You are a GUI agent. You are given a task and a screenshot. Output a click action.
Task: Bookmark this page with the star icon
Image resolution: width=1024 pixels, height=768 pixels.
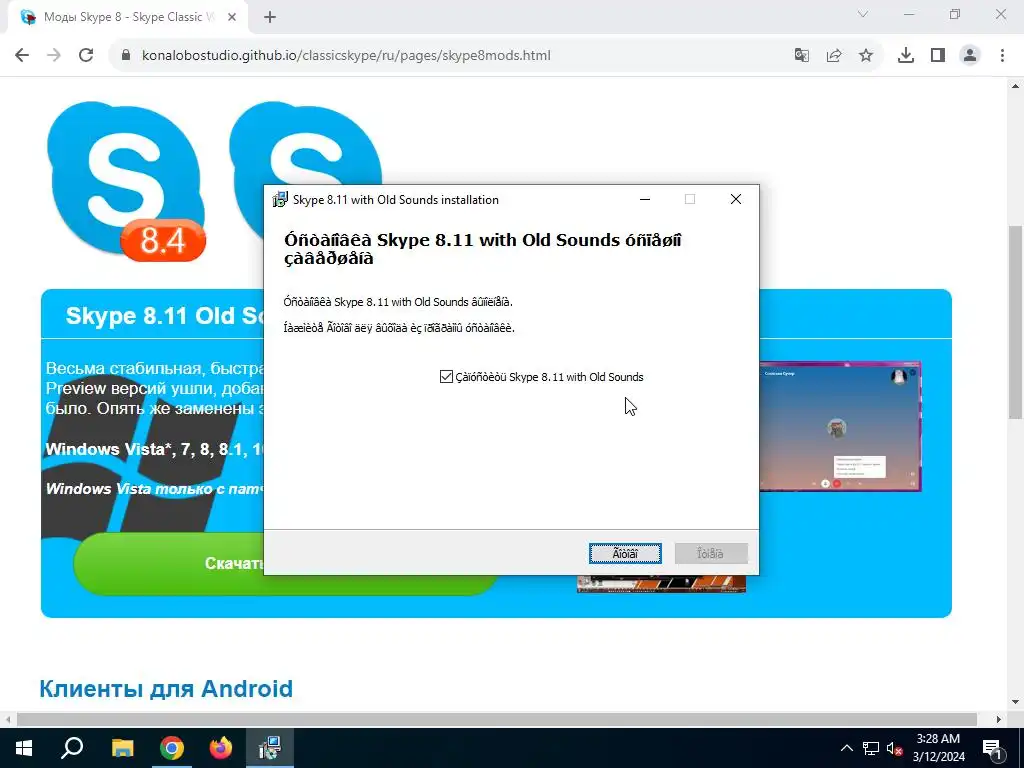(866, 56)
